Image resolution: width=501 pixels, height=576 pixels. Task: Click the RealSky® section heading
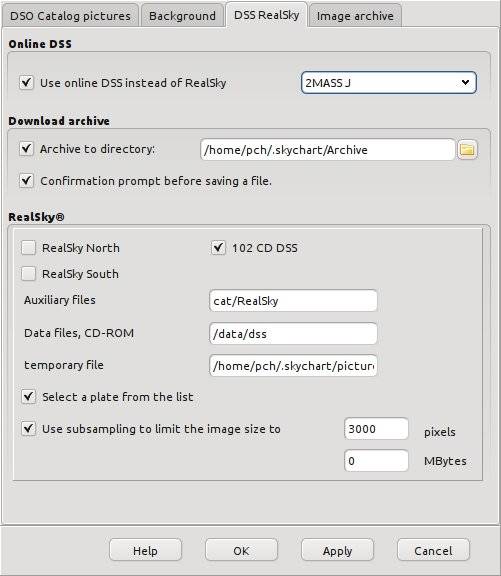coord(36,217)
